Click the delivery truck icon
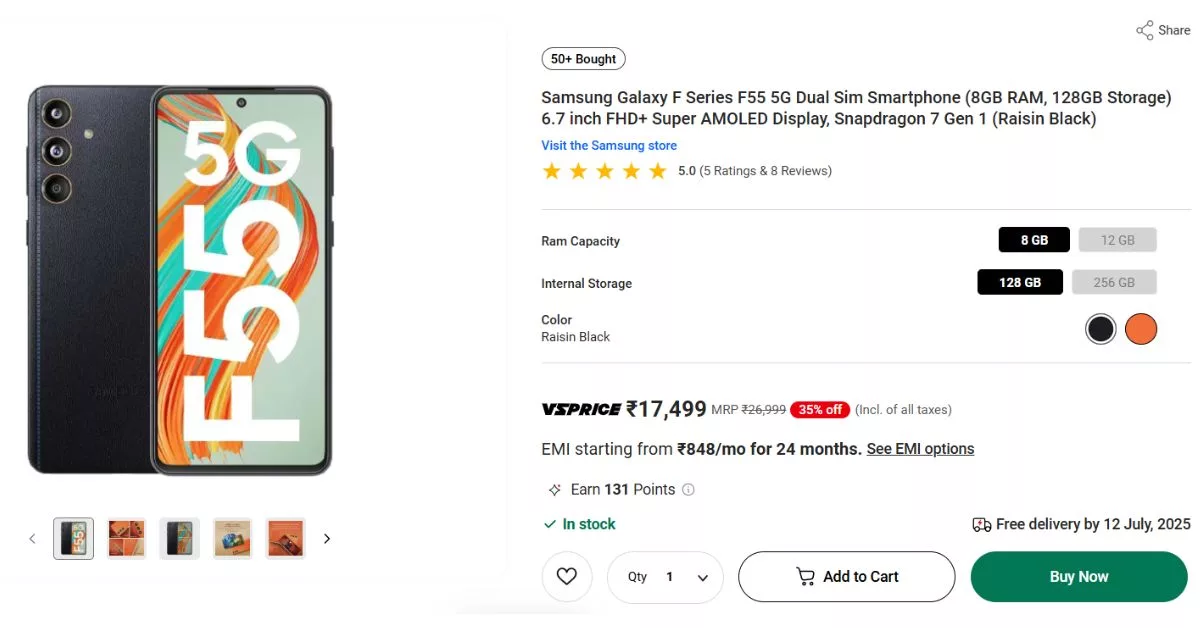This screenshot has width=1200, height=628. 983,523
